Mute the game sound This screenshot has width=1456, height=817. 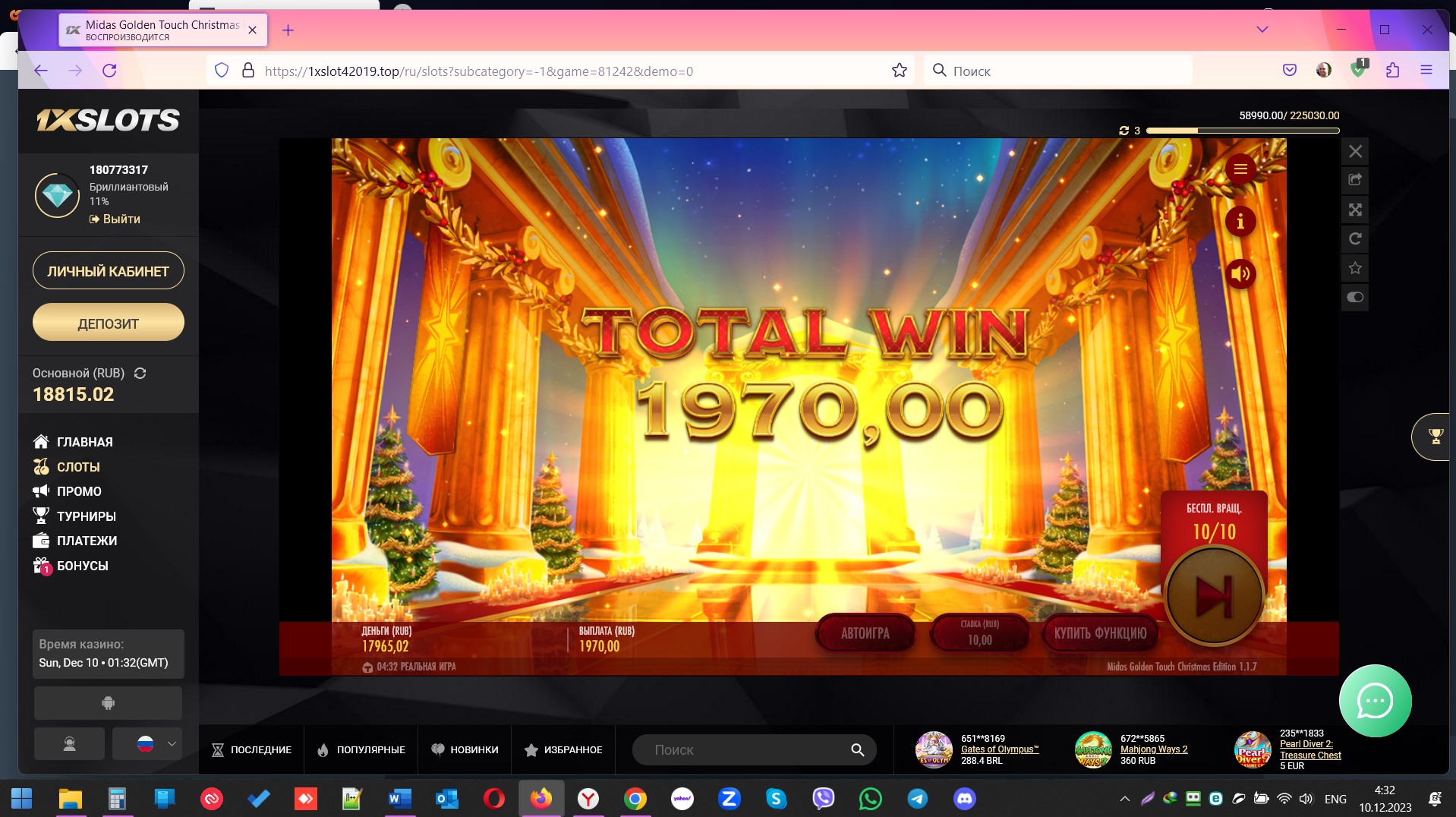pos(1240,274)
